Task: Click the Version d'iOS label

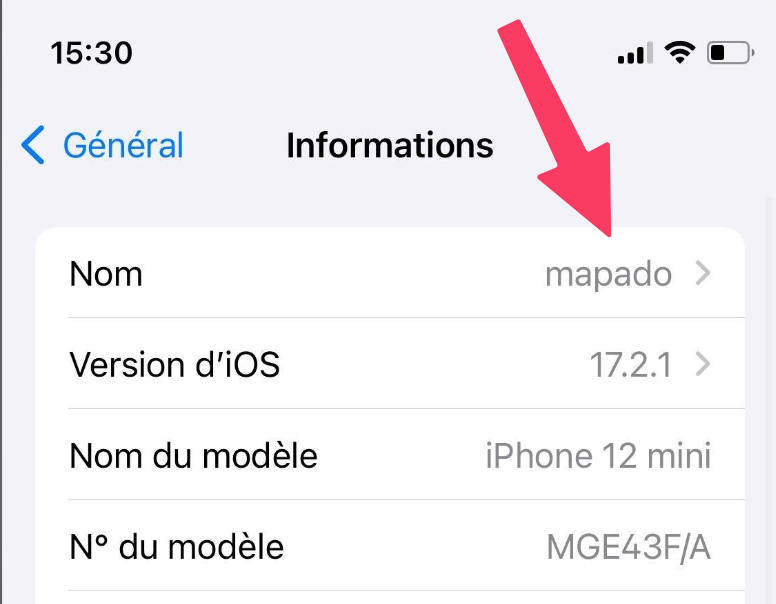Action: pos(175,365)
